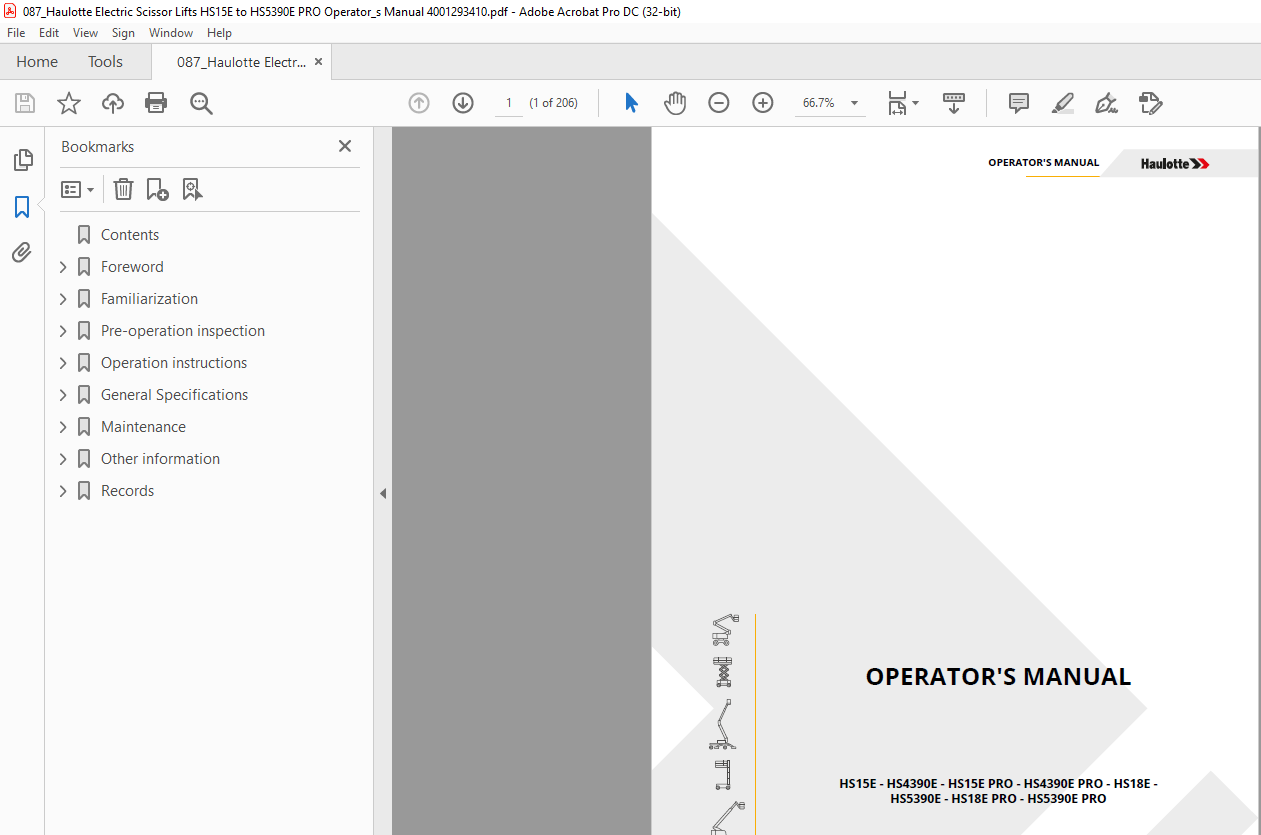The height and width of the screenshot is (835, 1261).
Task: Find current bookmark icon
Action: pyautogui.click(x=192, y=189)
